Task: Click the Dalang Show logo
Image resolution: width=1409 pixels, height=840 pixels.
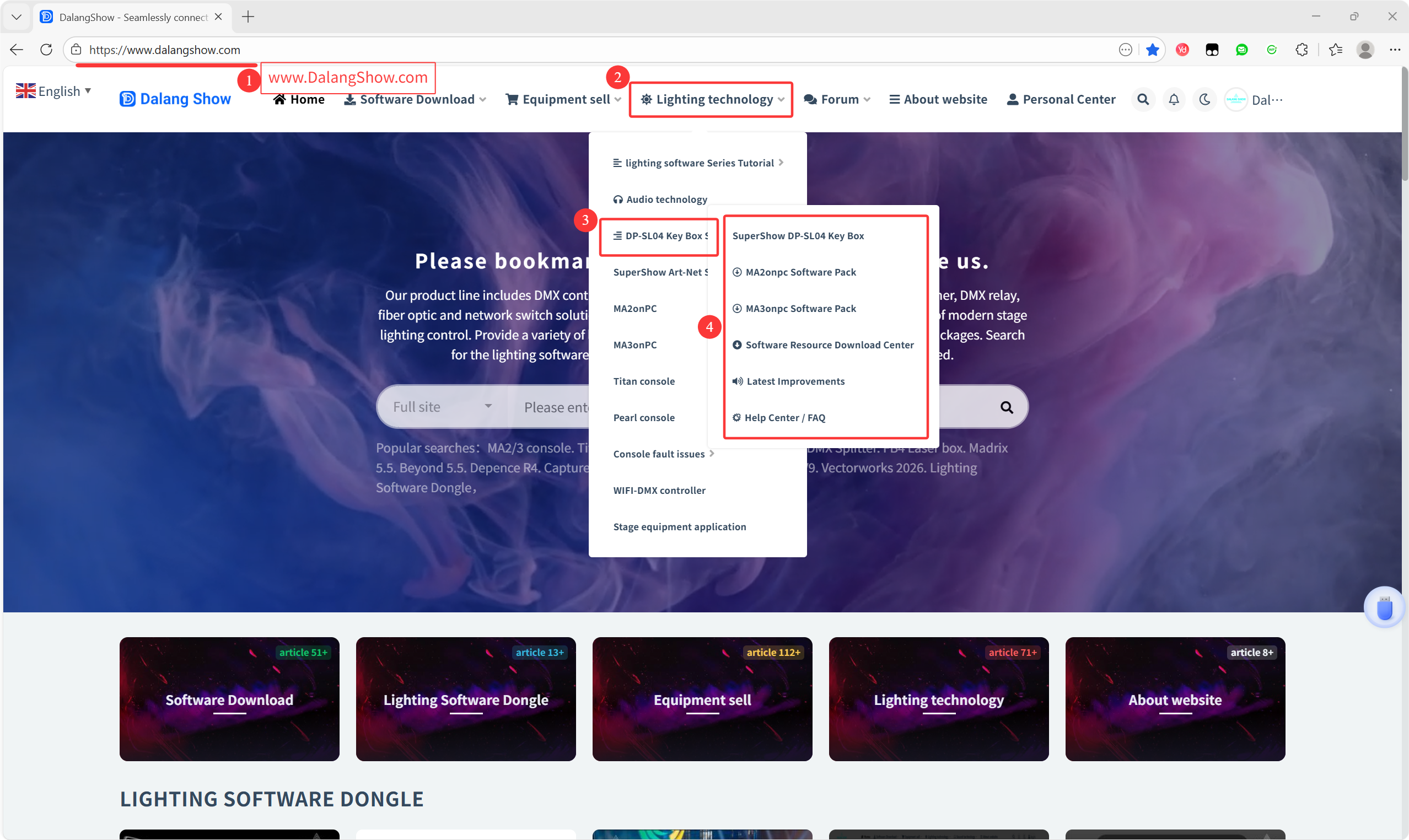Action: pyautogui.click(x=175, y=99)
